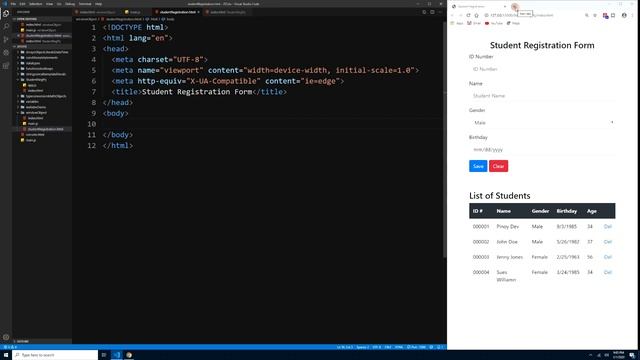Close the studentRegistration.html editor tab
Viewport: 640px width, 360px height.
[198, 12]
